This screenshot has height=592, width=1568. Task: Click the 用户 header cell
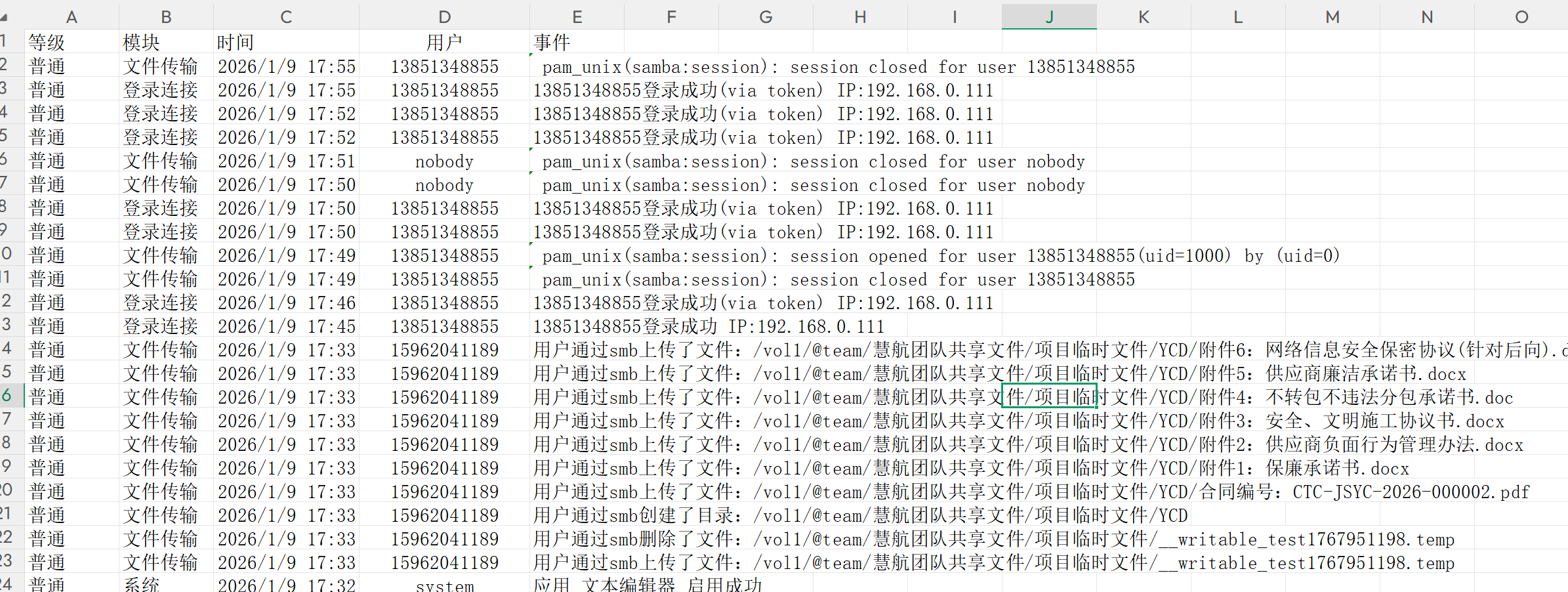point(444,43)
